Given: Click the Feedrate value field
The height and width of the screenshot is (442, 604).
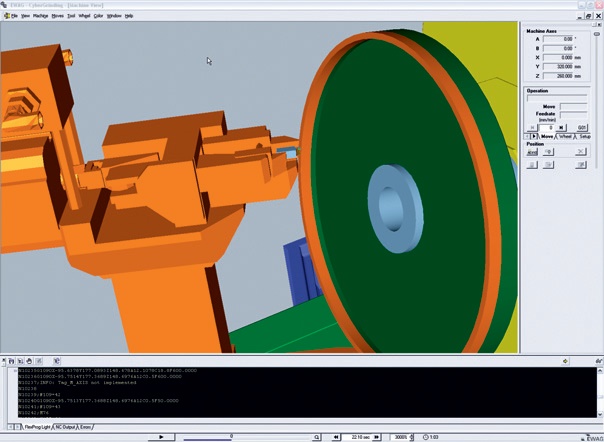Looking at the screenshot, I should 573,115.
